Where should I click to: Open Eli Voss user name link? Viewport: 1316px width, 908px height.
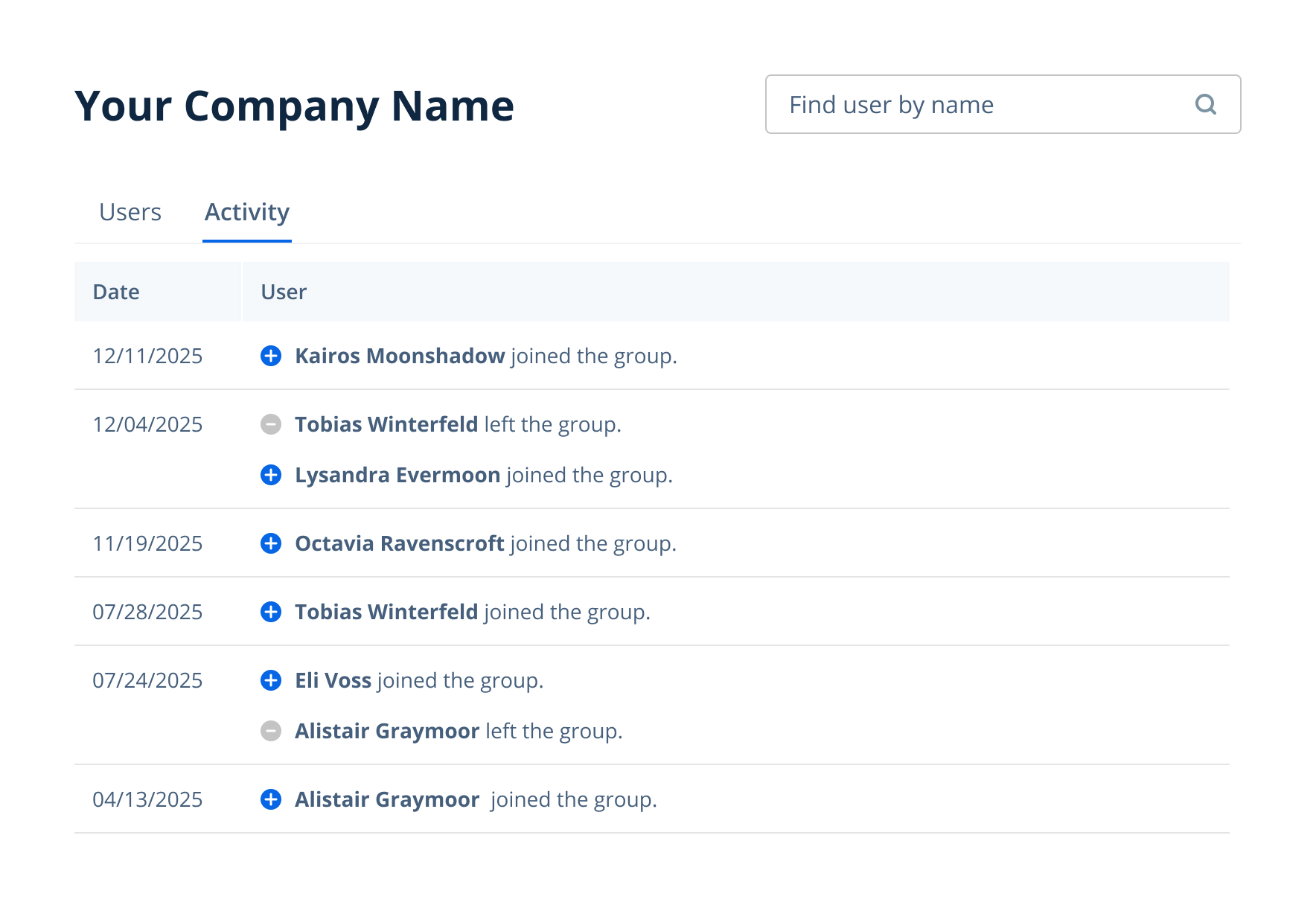(333, 680)
